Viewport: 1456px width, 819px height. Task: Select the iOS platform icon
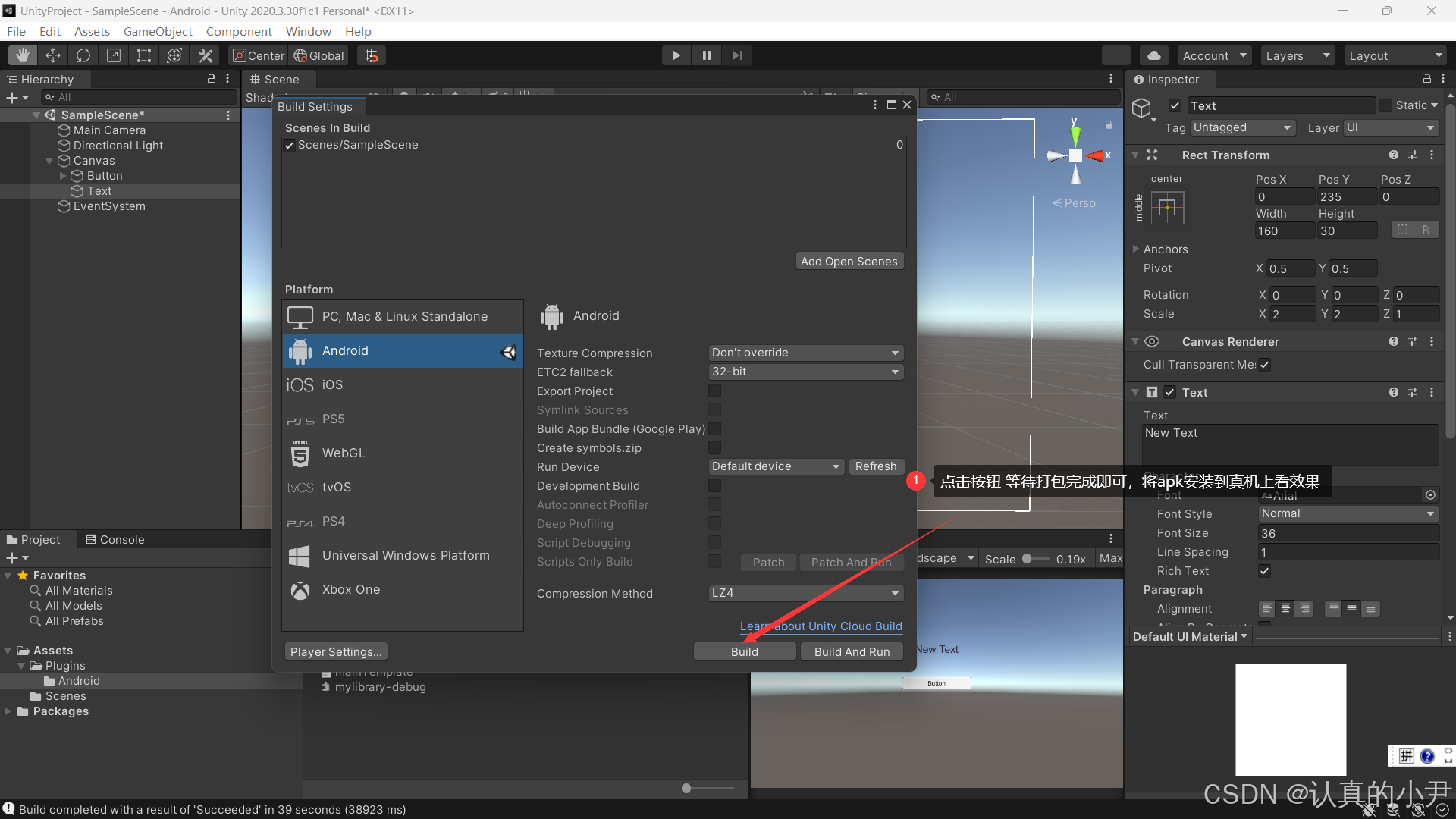tap(300, 384)
